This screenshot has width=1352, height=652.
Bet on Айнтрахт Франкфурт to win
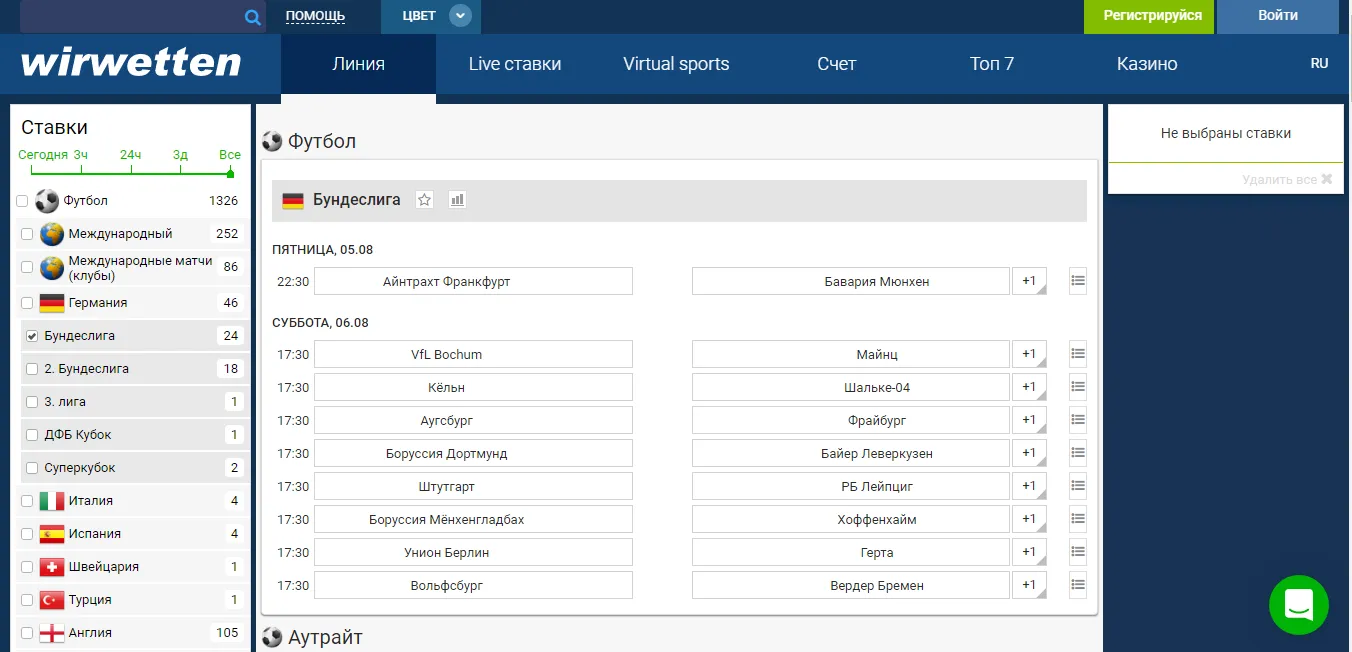tap(473, 281)
